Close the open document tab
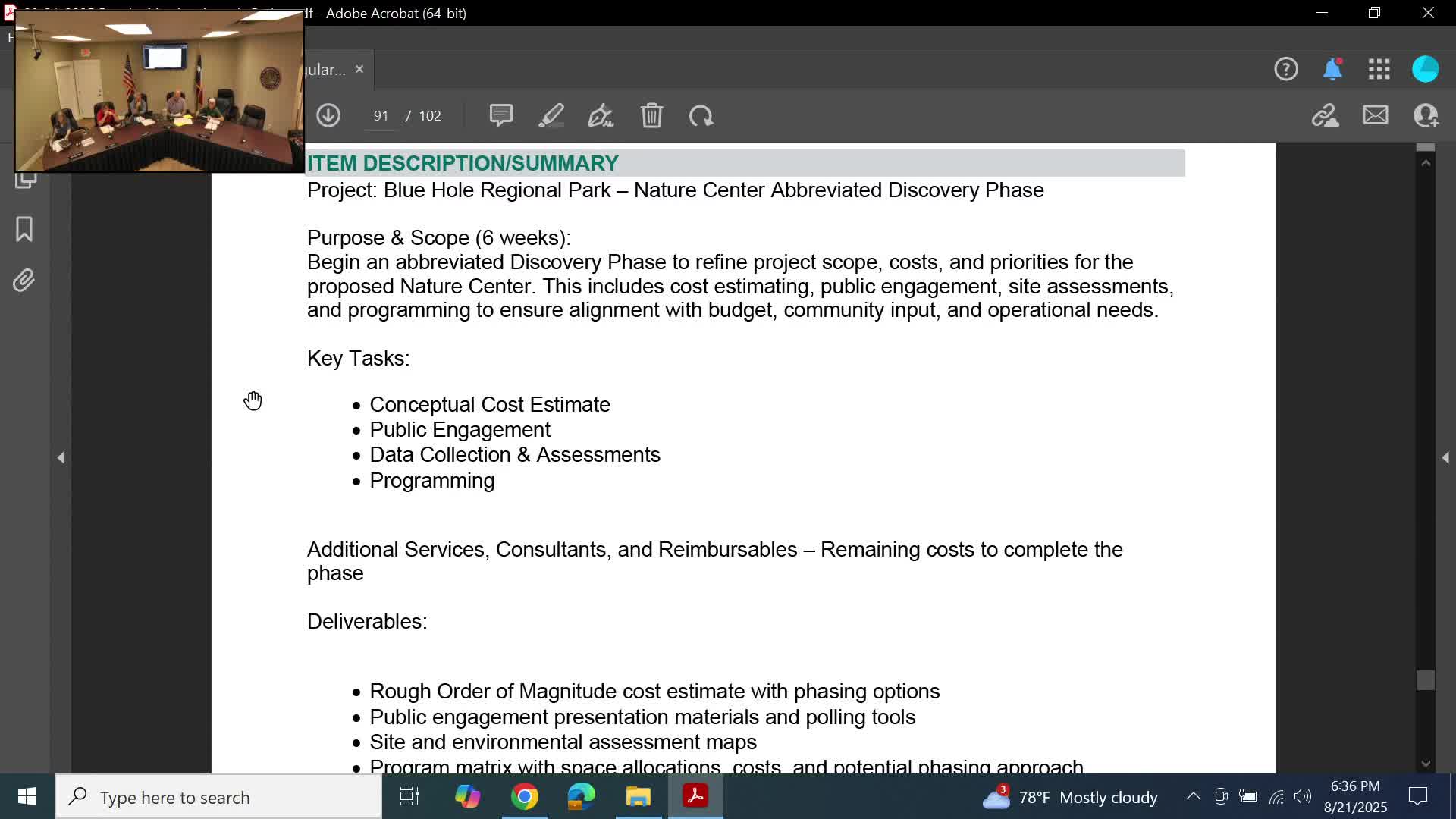Image resolution: width=1456 pixels, height=819 pixels. coord(359,69)
